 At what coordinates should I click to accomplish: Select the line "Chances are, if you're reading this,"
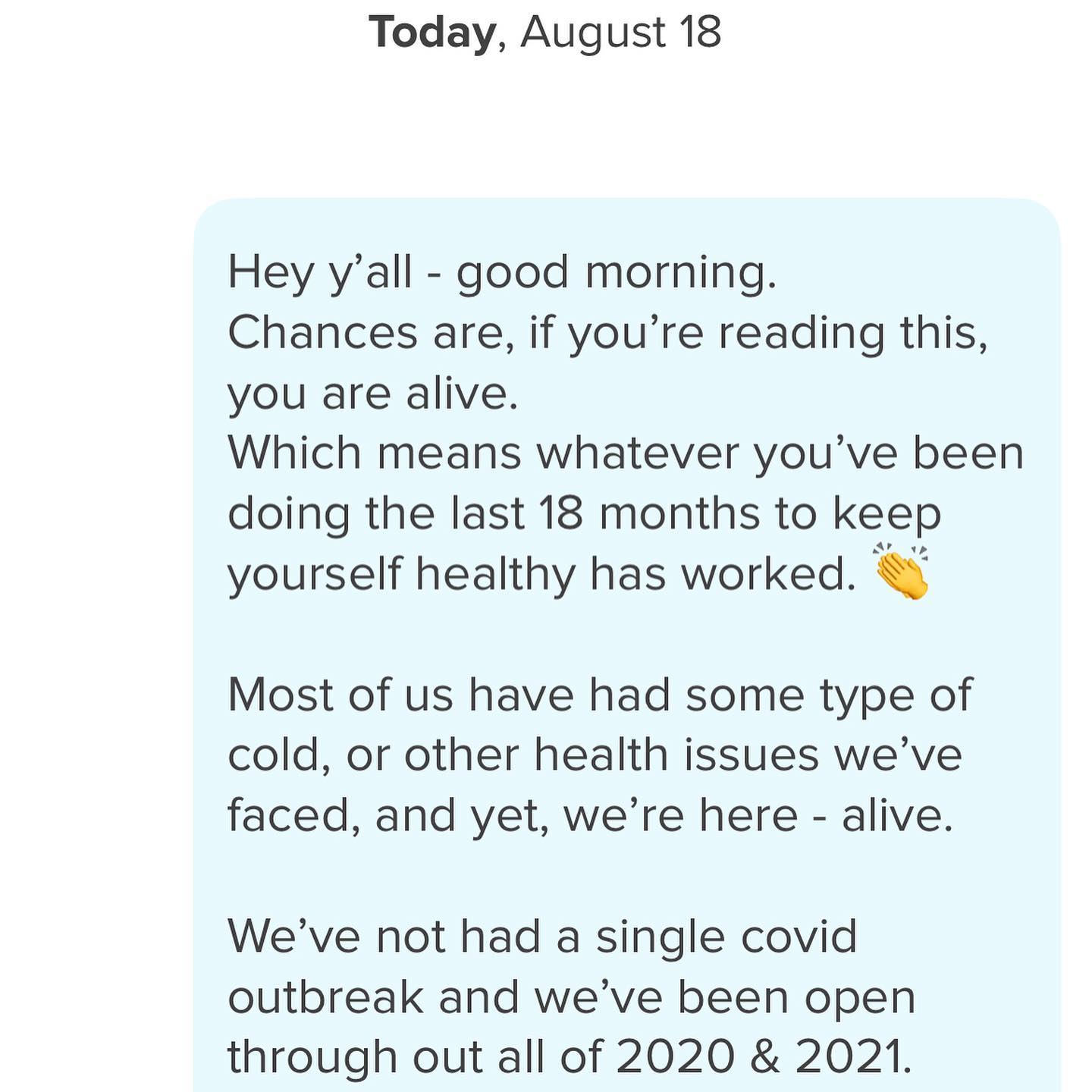coord(607,333)
